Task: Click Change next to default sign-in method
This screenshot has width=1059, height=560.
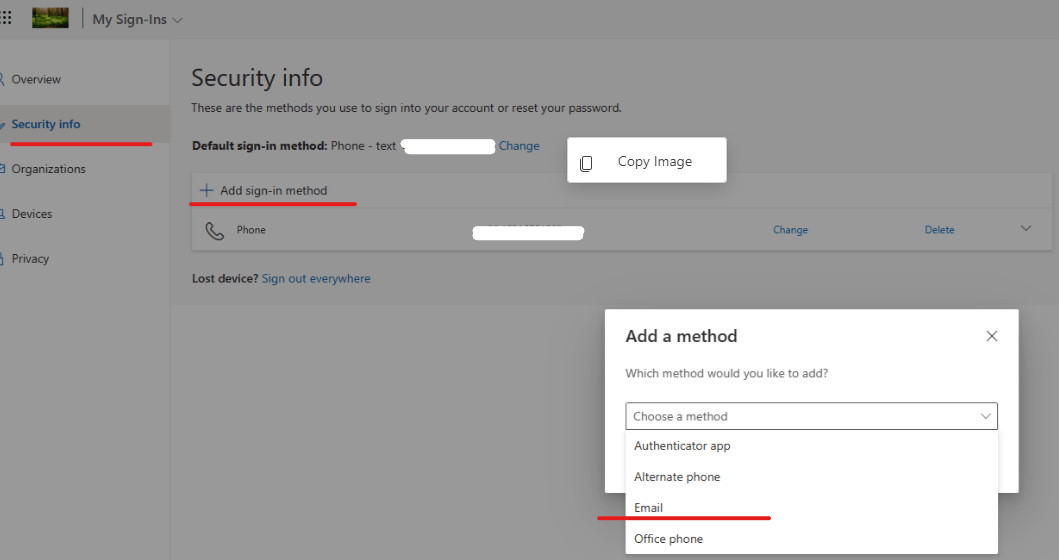Action: click(x=519, y=146)
